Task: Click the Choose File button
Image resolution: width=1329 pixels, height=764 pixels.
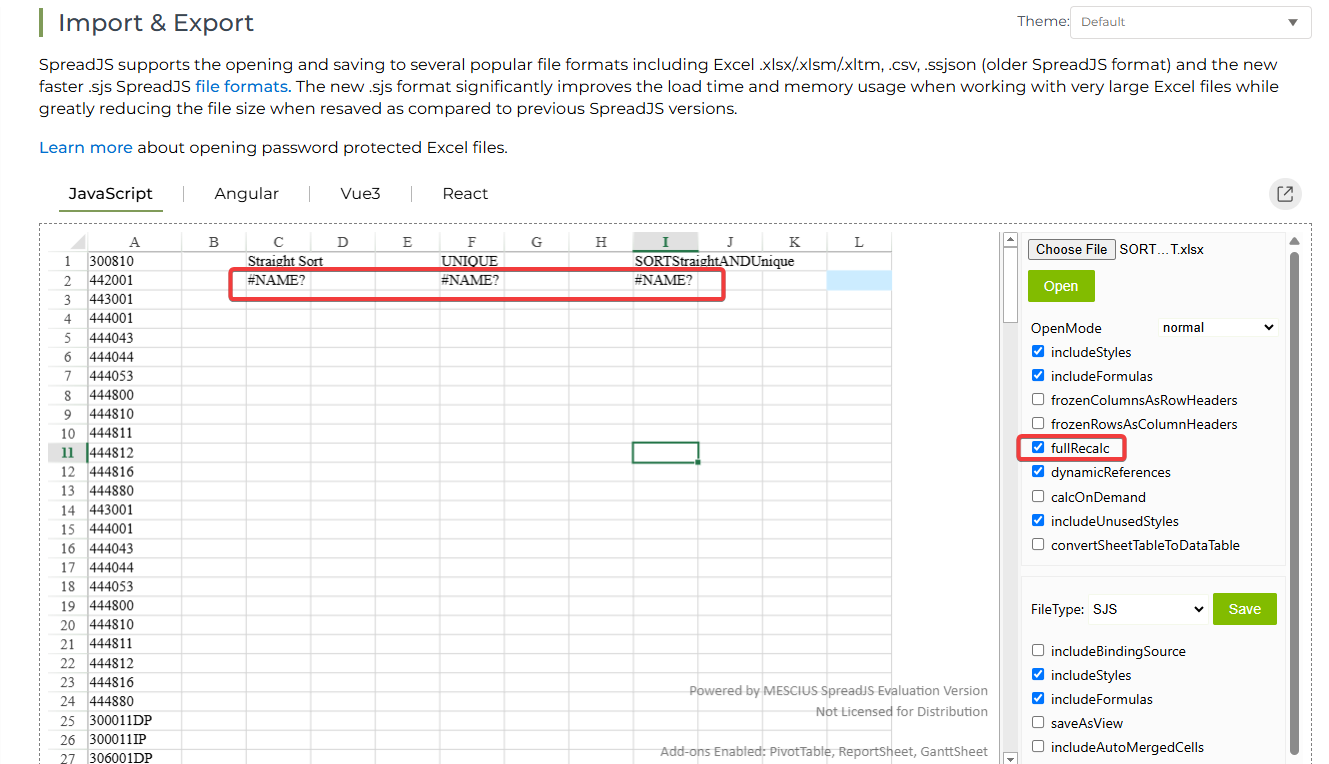Action: click(x=1071, y=249)
